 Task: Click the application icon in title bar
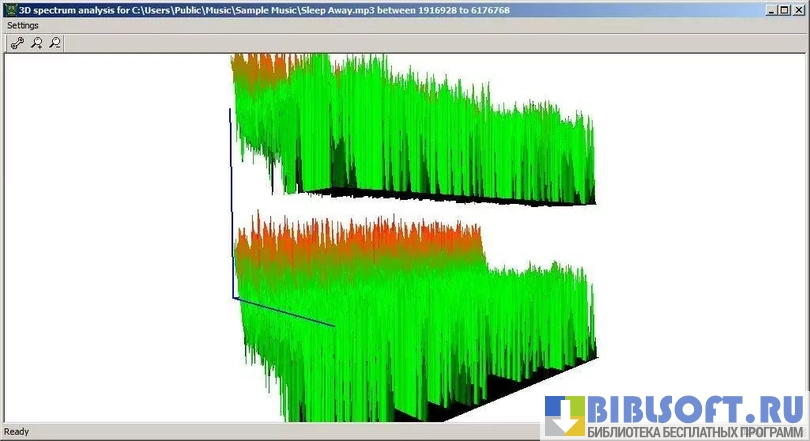coord(9,9)
